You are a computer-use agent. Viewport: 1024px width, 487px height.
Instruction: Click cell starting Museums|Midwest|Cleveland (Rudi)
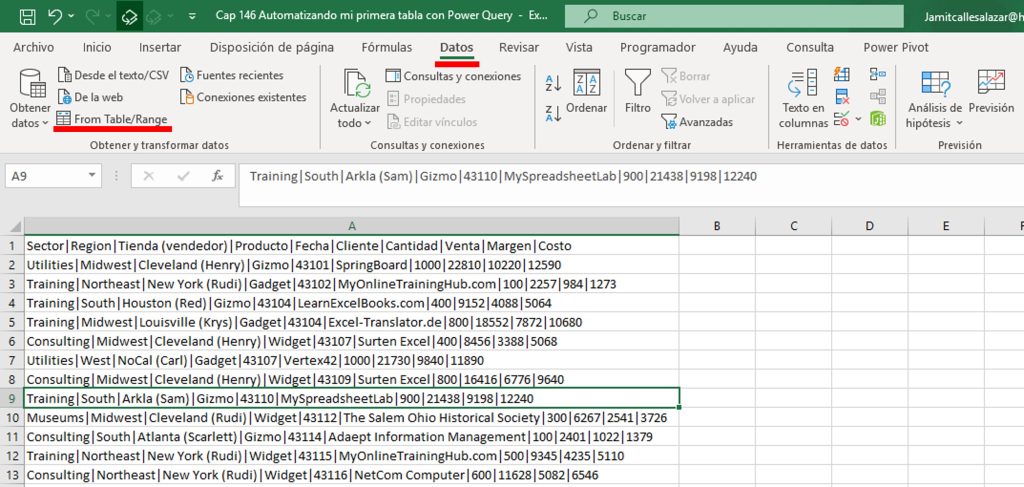click(x=352, y=418)
